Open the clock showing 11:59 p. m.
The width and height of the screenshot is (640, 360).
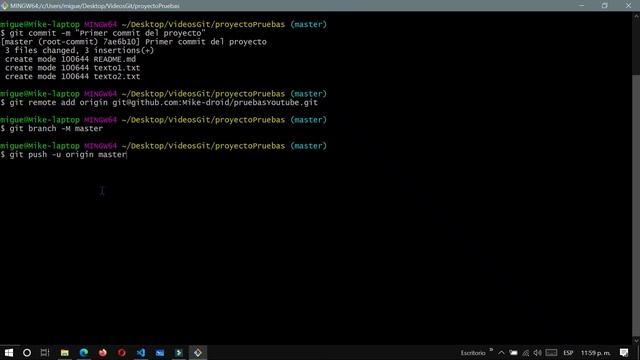pyautogui.click(x=596, y=353)
